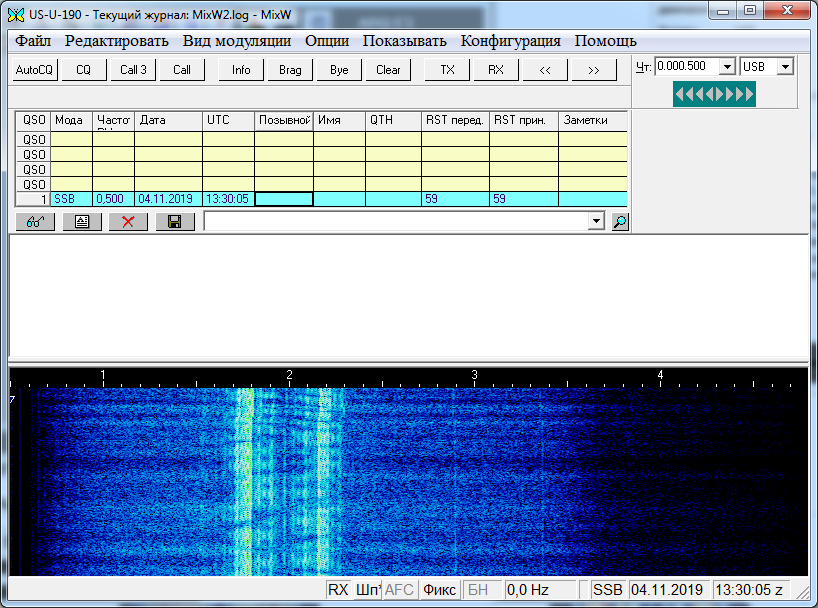Click the RST перед. column header
This screenshot has height=608, width=818.
[x=455, y=120]
